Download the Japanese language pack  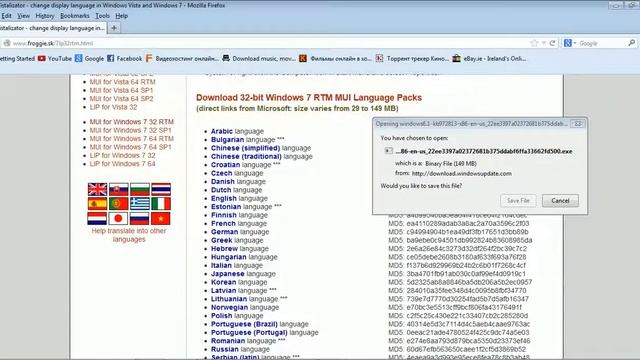click(228, 273)
